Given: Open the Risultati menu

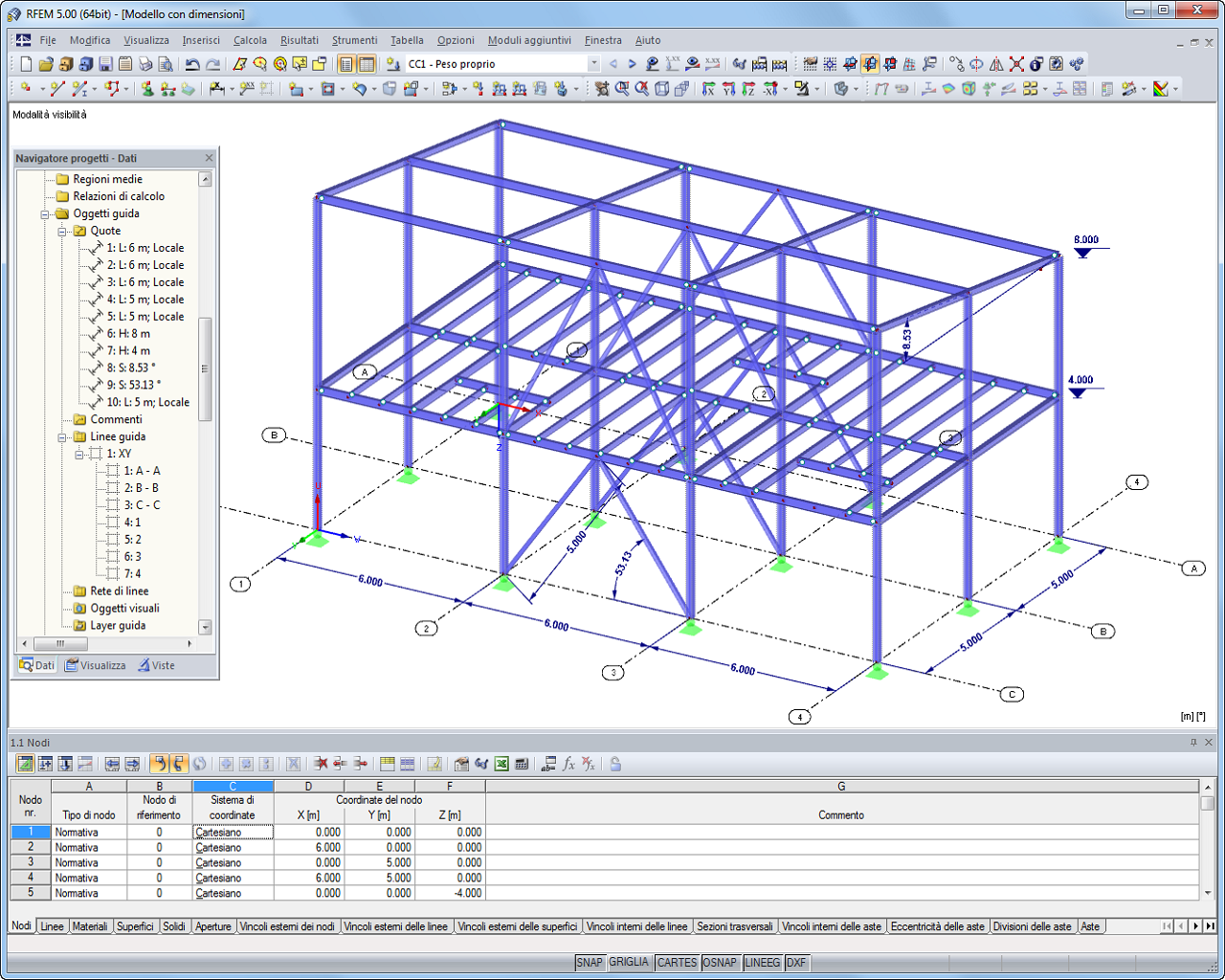Looking at the screenshot, I should click(300, 40).
